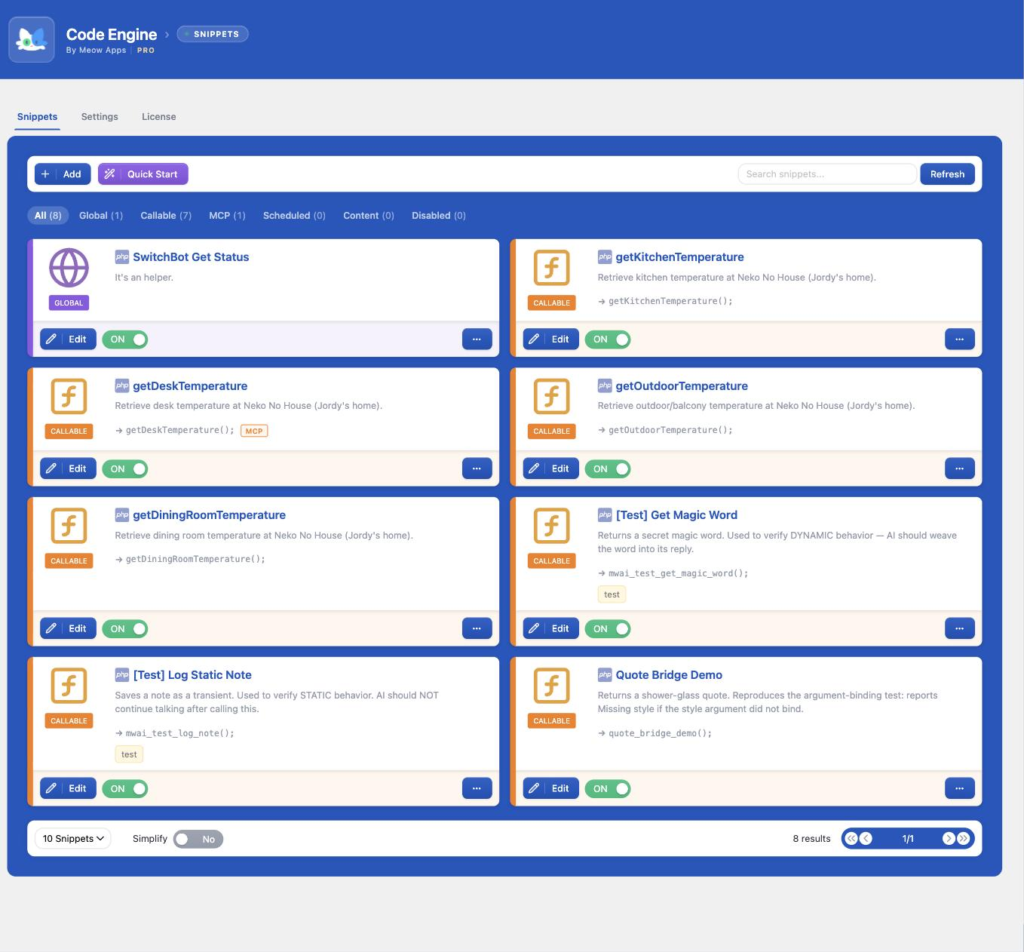
Task: Switch to the License tab
Action: tap(159, 116)
